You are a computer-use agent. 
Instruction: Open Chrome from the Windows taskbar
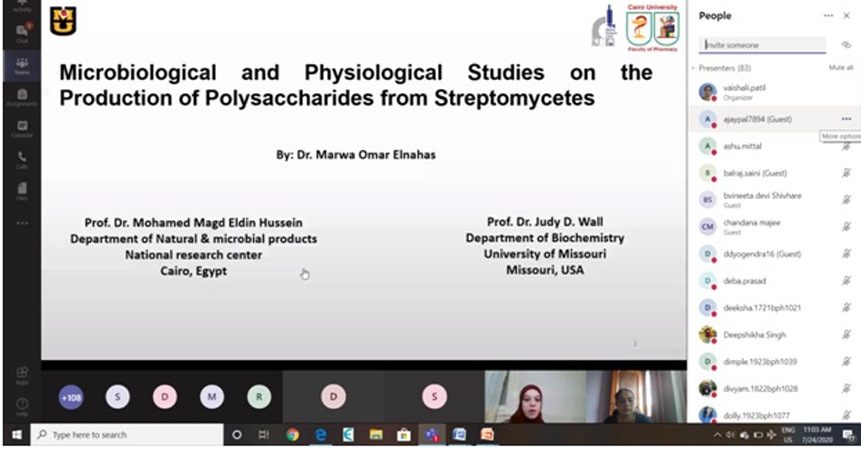click(x=292, y=435)
